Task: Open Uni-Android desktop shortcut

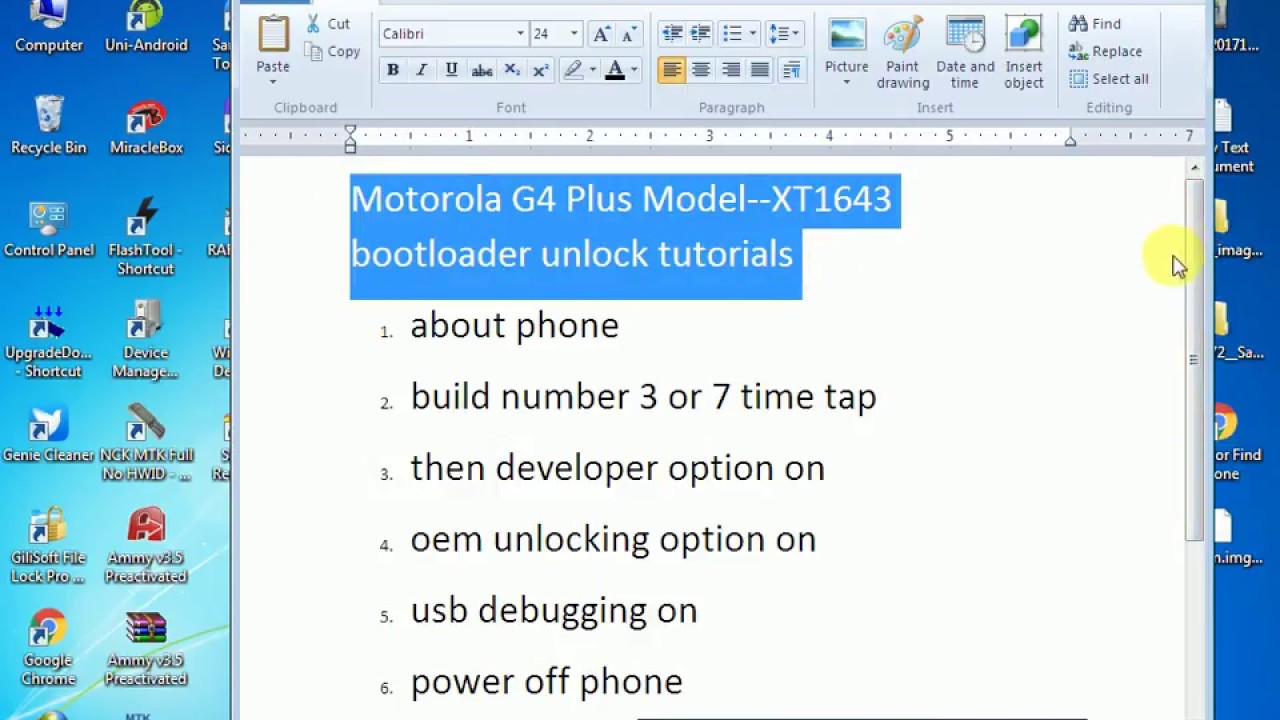Action: 146,27
